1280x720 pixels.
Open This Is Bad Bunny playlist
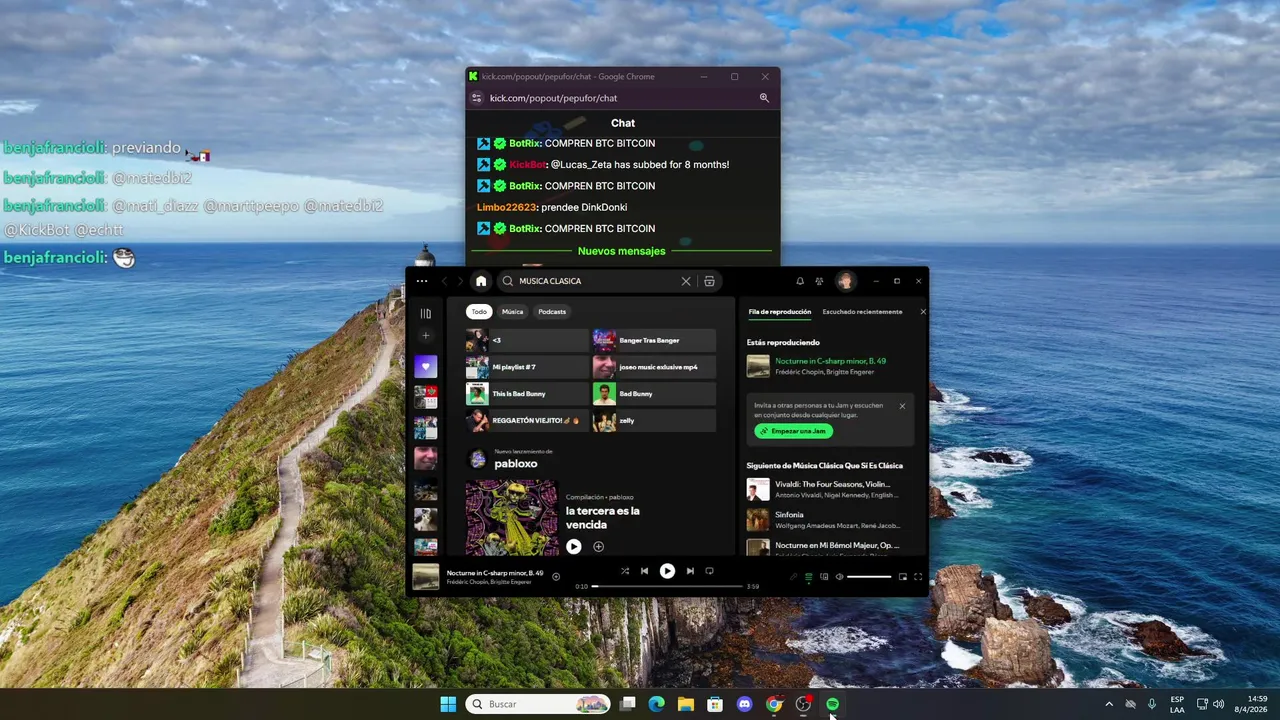pyautogui.click(x=527, y=394)
